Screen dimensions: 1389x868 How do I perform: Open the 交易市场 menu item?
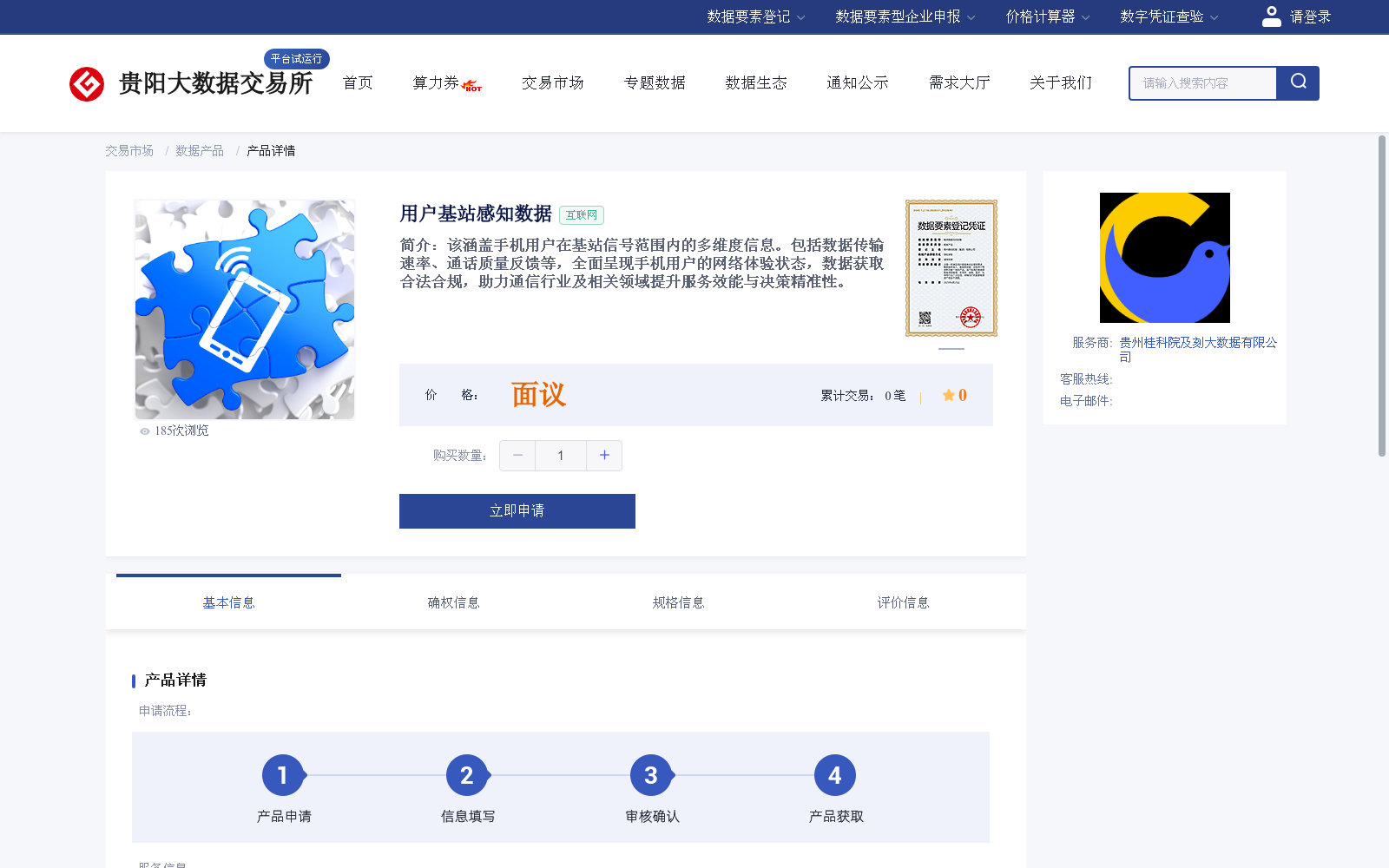point(553,82)
